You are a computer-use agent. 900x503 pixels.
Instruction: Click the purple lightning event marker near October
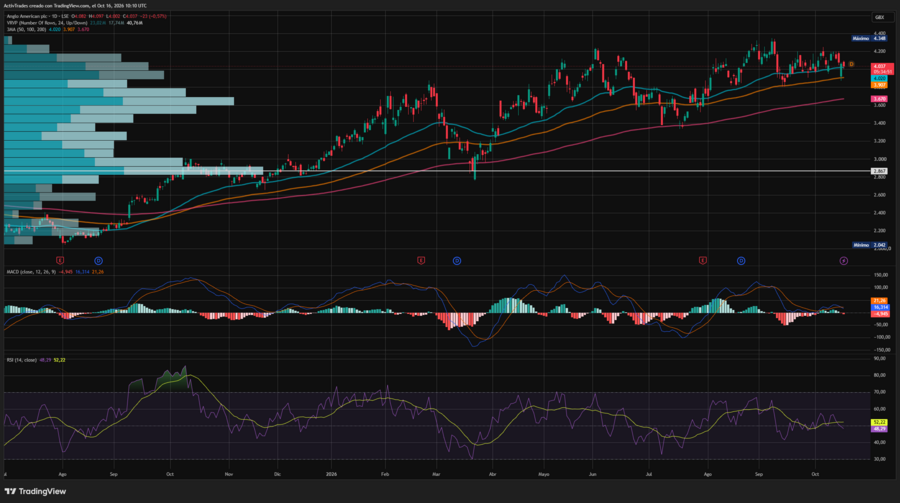(844, 261)
